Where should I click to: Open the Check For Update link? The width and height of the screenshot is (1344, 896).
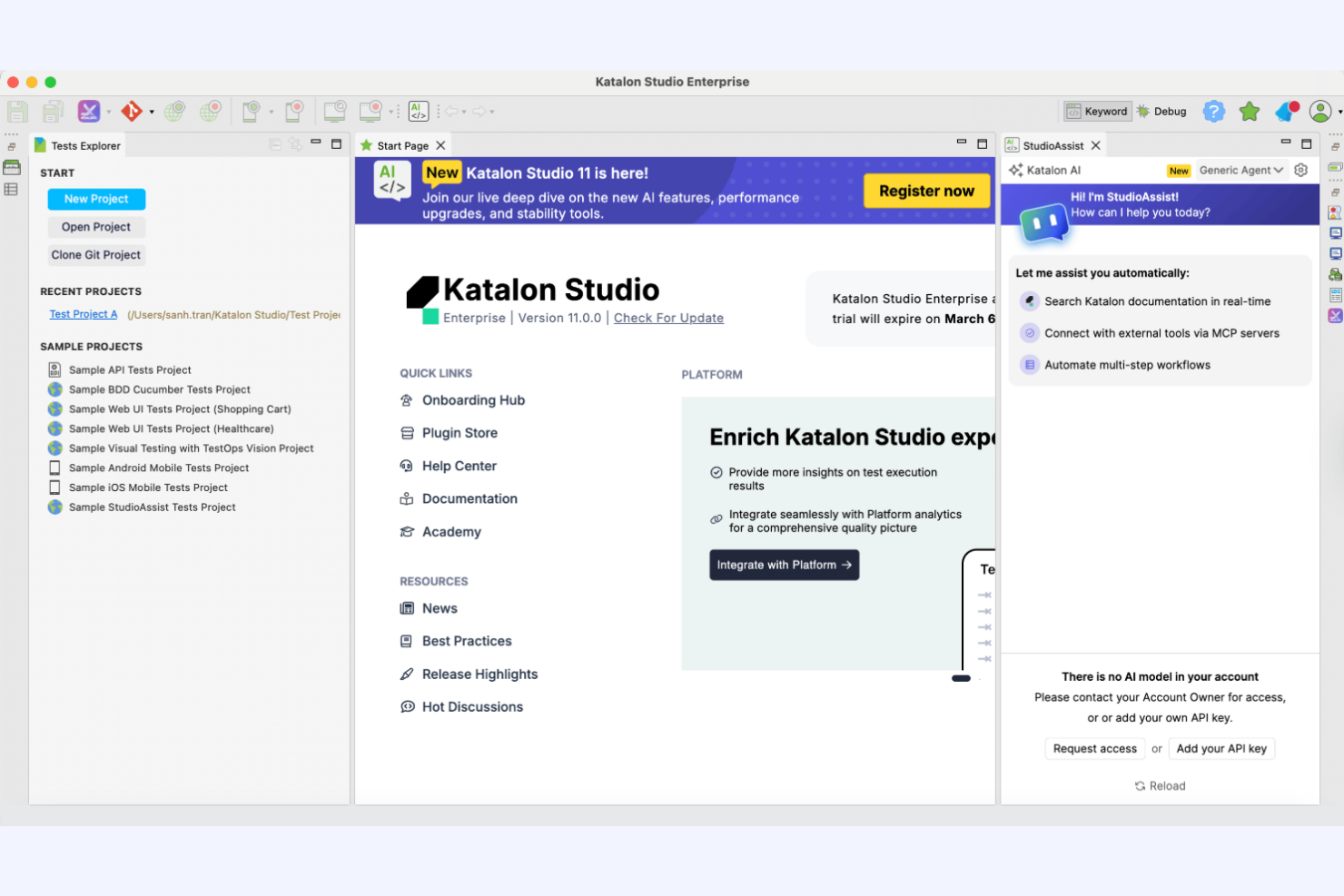[668, 318]
